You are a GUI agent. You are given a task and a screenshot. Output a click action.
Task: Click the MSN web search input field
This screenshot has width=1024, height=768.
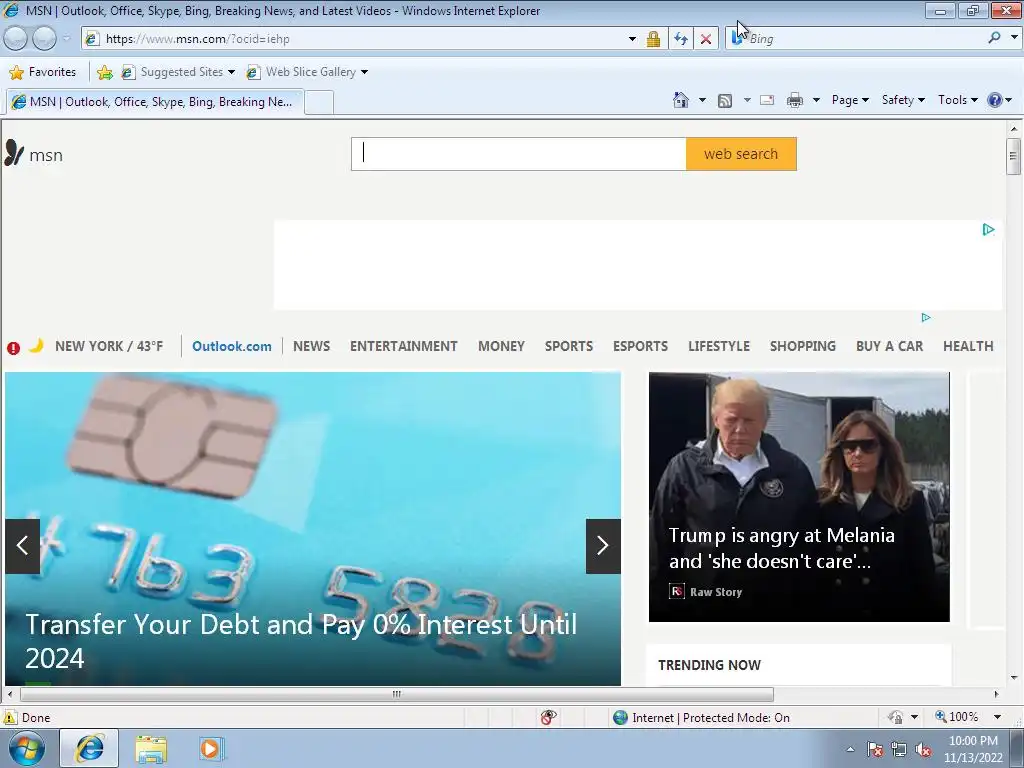(x=519, y=154)
